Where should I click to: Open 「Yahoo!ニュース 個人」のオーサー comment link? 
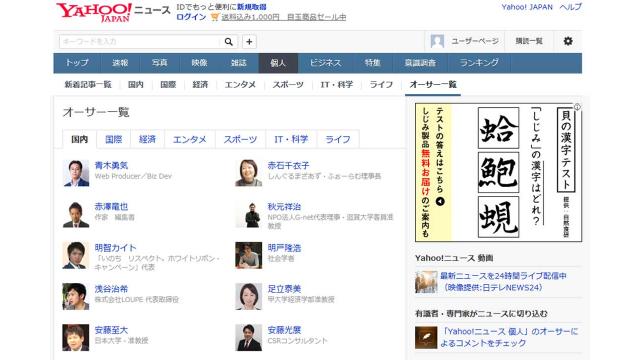pos(509,337)
